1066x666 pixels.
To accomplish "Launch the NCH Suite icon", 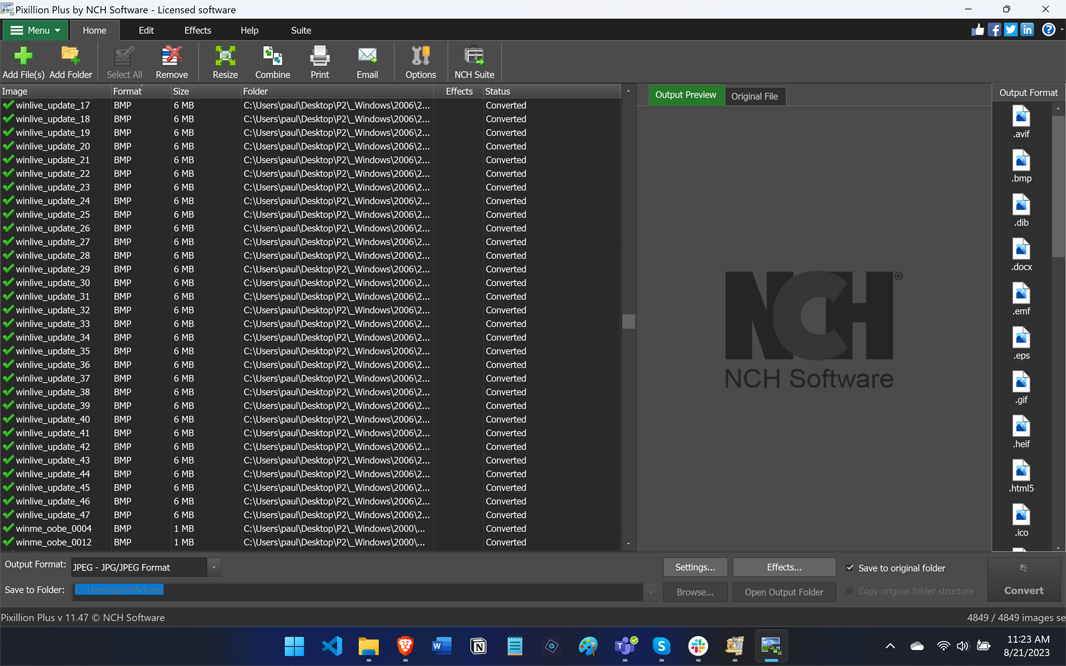I will (x=474, y=61).
